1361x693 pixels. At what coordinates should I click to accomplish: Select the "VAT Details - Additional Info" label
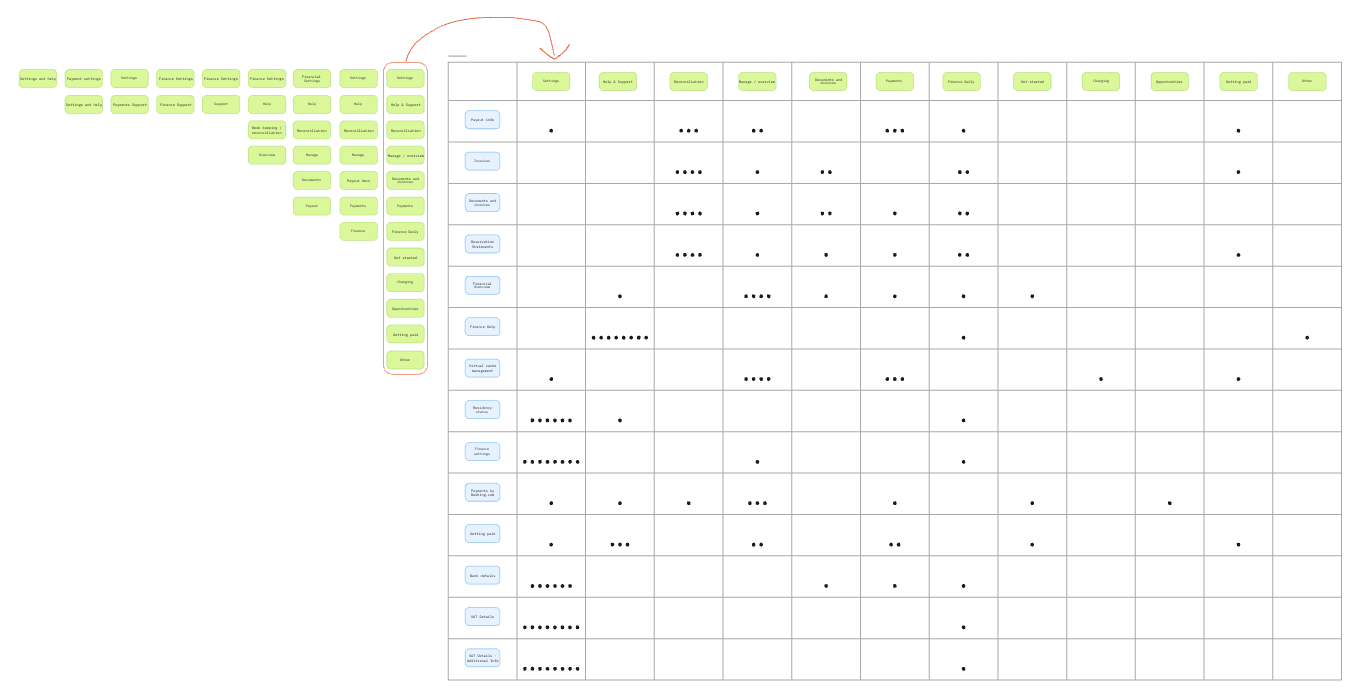(482, 657)
